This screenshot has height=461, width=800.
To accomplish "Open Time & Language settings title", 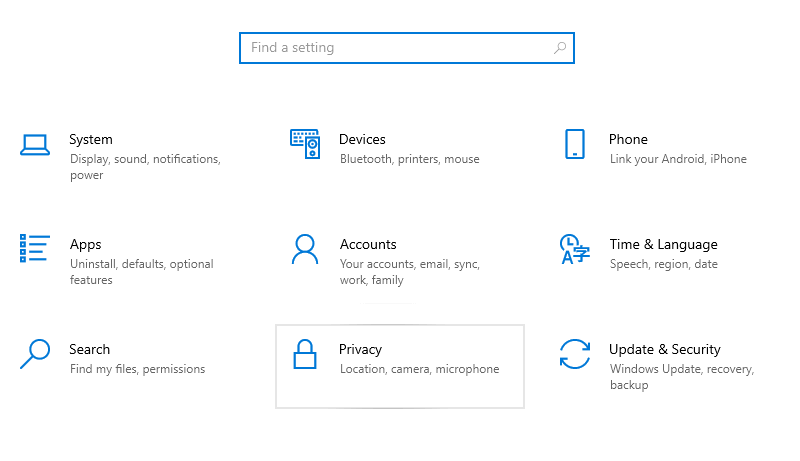I will click(663, 245).
